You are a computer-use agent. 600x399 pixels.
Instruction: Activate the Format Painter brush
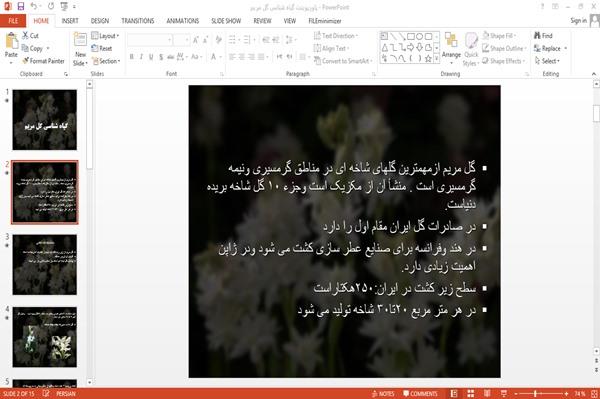tap(43, 61)
